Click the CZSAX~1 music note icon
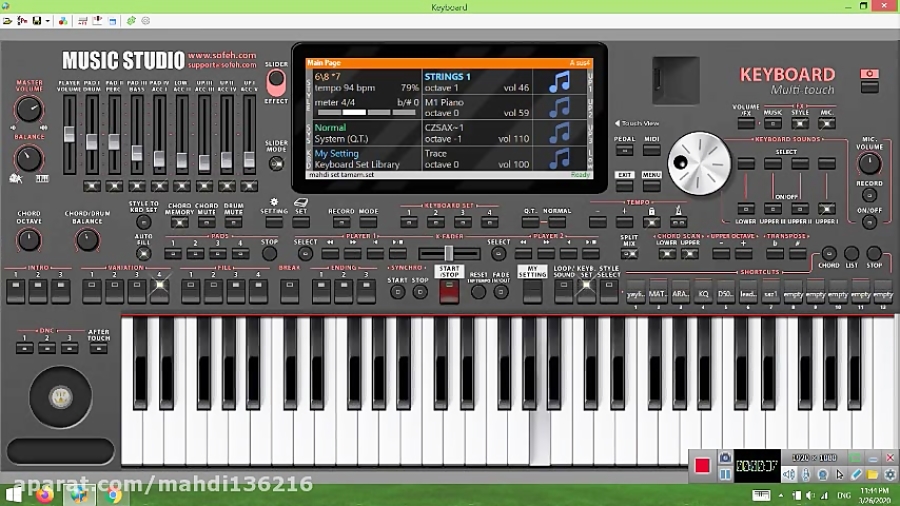 [x=560, y=133]
